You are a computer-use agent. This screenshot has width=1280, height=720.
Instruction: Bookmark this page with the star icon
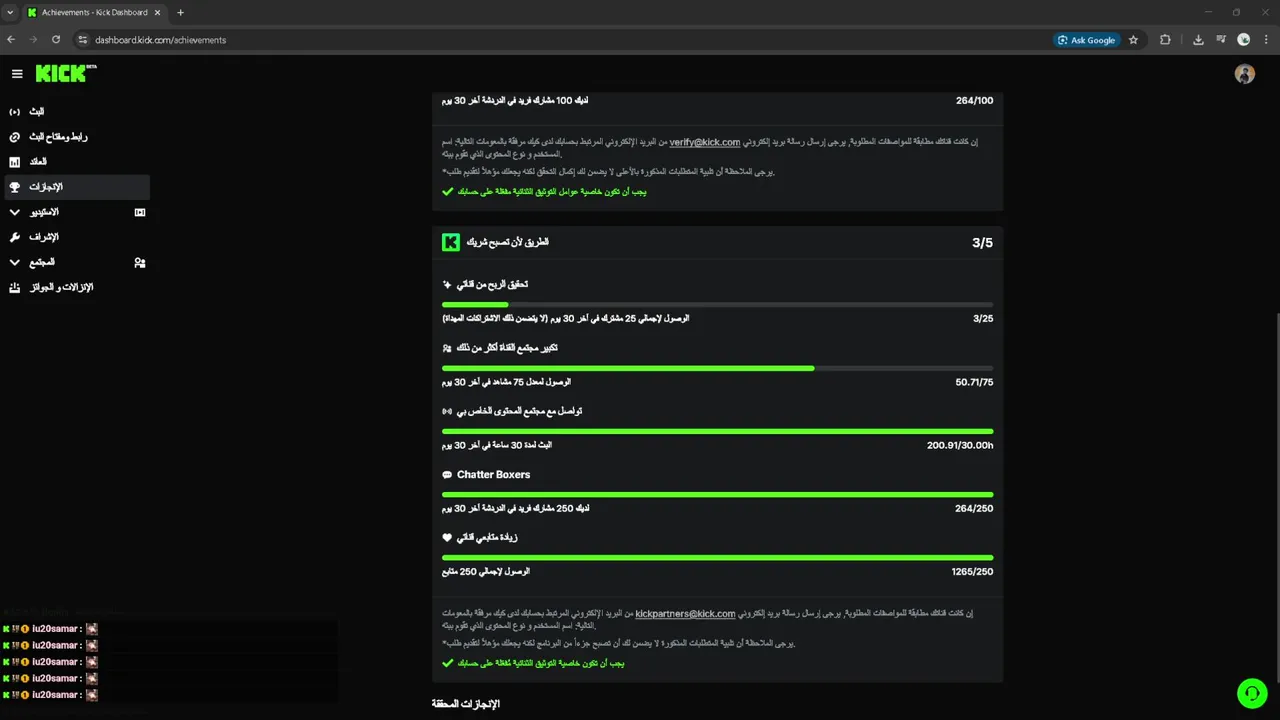pyautogui.click(x=1133, y=40)
